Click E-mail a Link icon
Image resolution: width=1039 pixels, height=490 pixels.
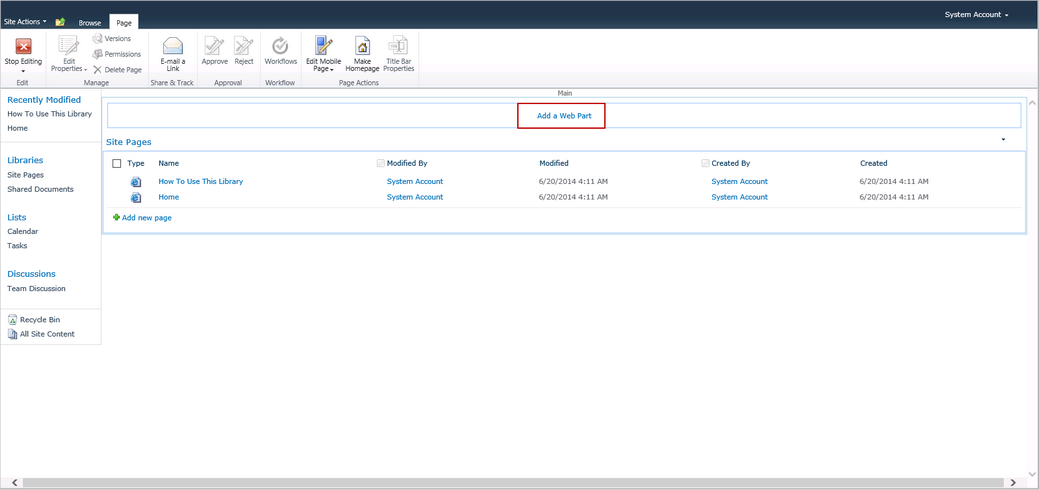pyautogui.click(x=173, y=46)
